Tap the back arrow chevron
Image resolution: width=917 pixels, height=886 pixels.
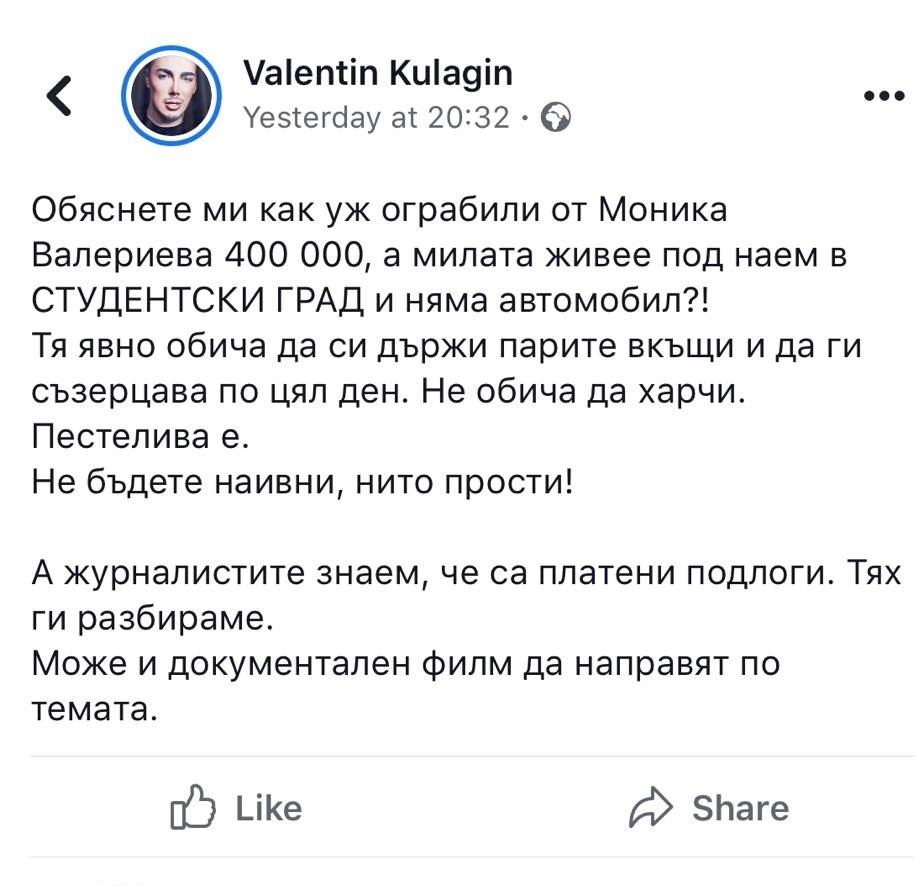coord(59,96)
